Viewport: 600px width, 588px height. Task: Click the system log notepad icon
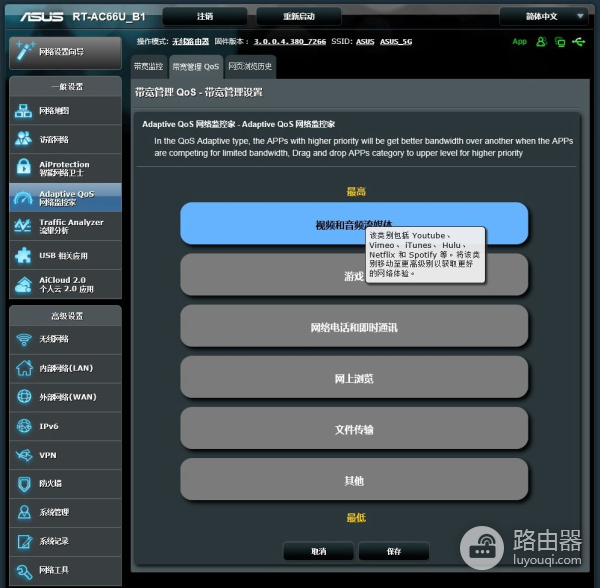(x=24, y=541)
